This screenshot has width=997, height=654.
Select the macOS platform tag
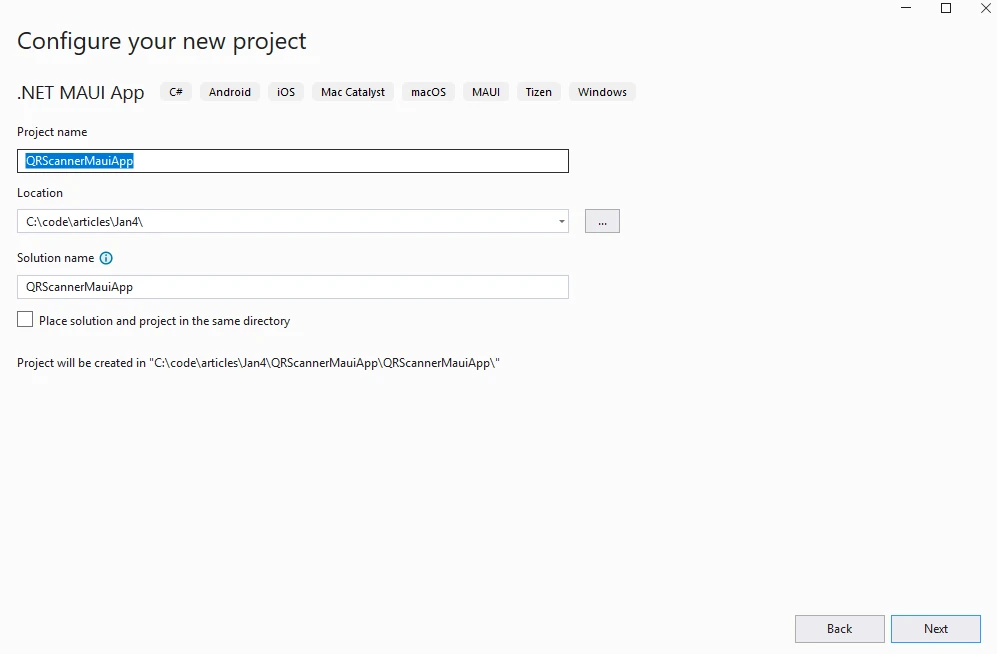pos(429,92)
